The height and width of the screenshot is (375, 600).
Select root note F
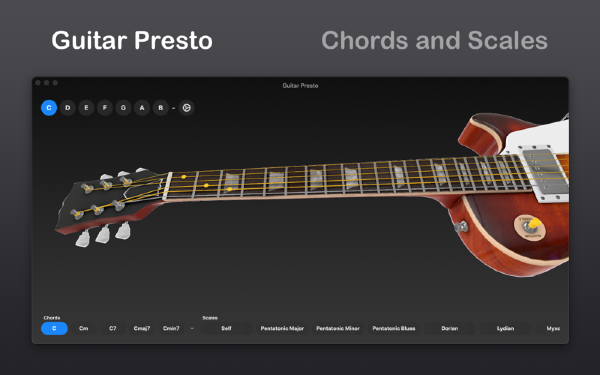105,108
